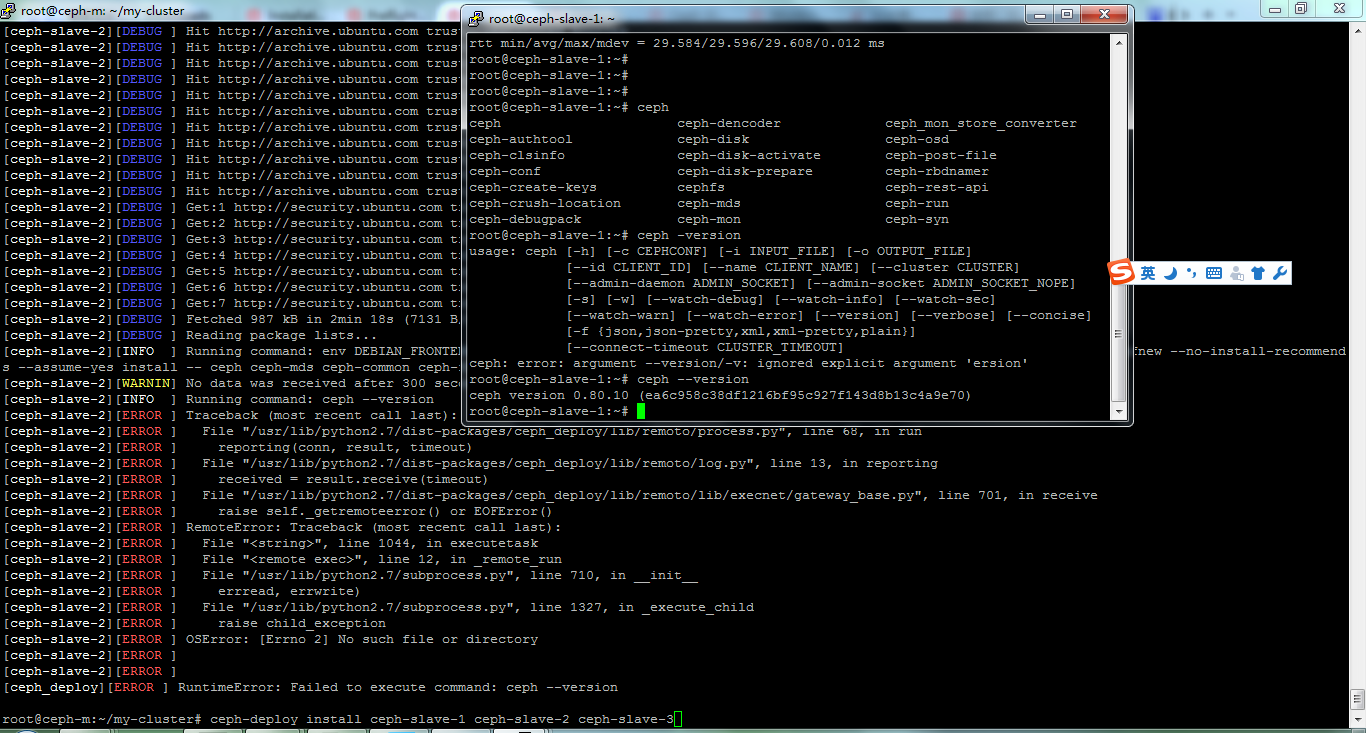1366x733 pixels.
Task: Click the user account icon on IME toolbar
Action: click(x=1237, y=273)
